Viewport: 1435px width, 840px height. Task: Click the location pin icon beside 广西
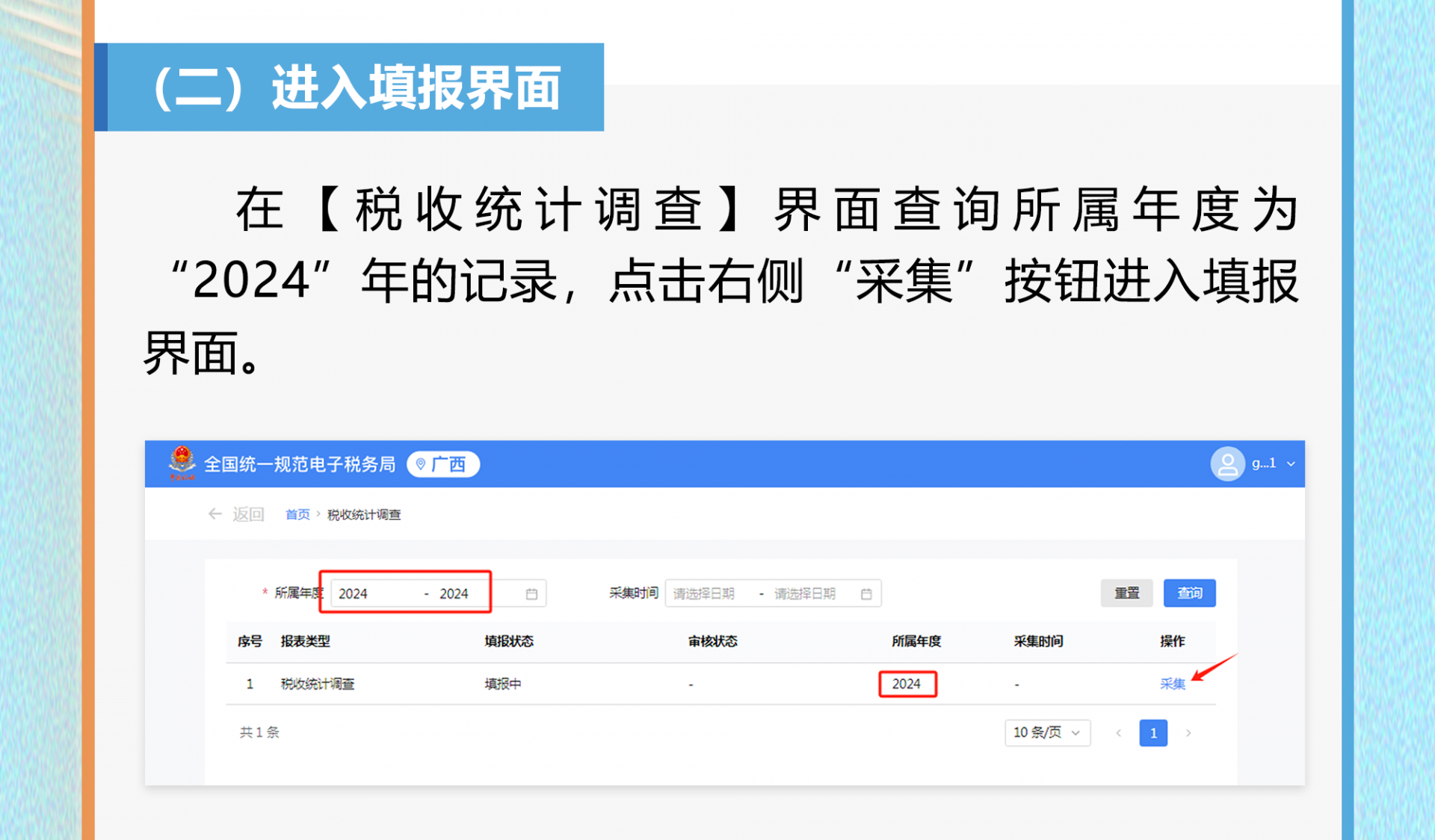tap(421, 464)
